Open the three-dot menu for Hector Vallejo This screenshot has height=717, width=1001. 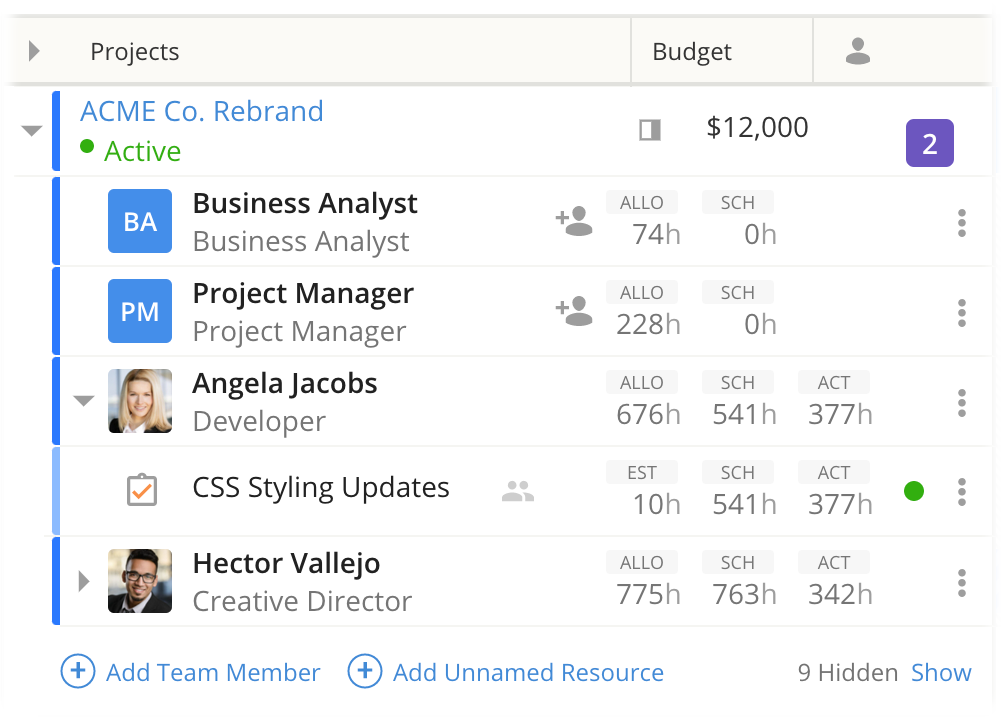[961, 582]
